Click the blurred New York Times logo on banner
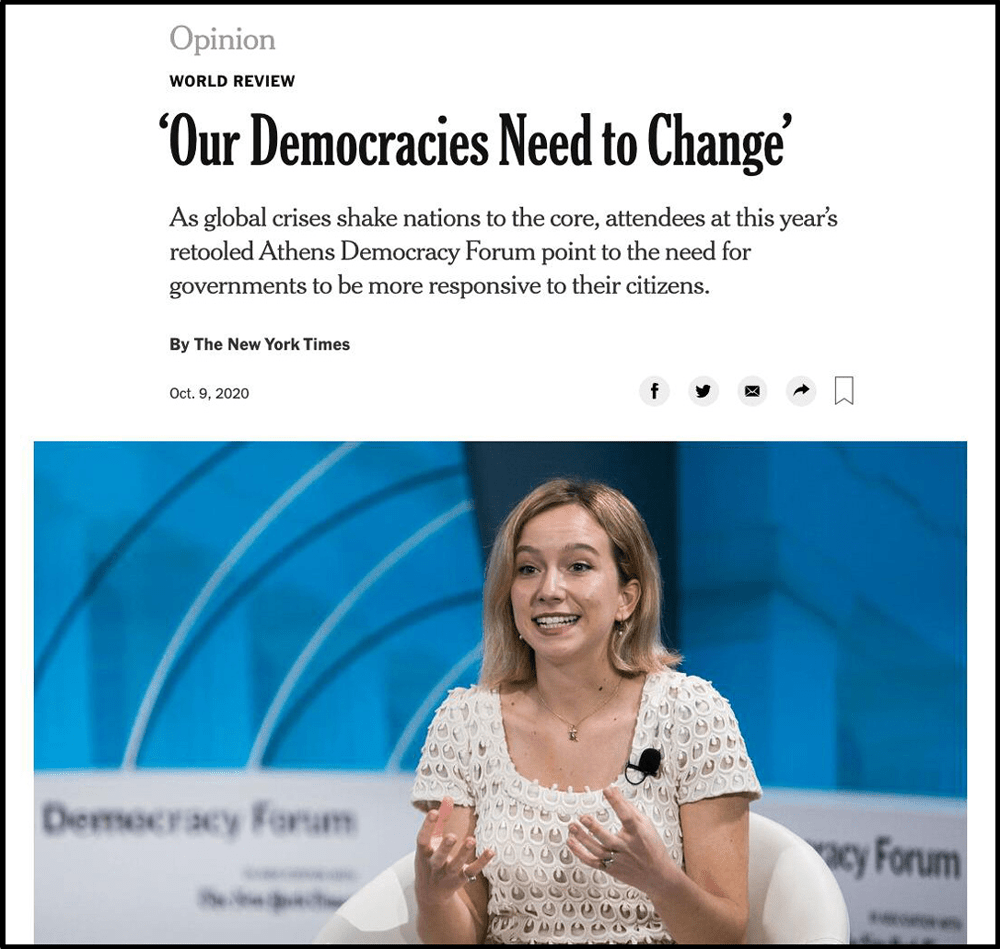The height and width of the screenshot is (949, 1000). pyautogui.click(x=272, y=899)
